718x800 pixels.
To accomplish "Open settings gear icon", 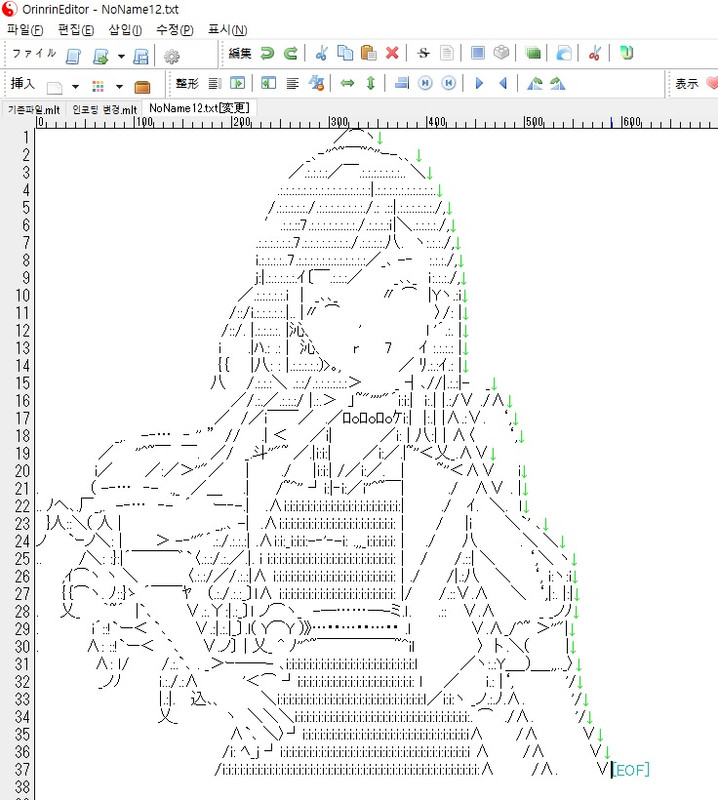I will pyautogui.click(x=171, y=56).
